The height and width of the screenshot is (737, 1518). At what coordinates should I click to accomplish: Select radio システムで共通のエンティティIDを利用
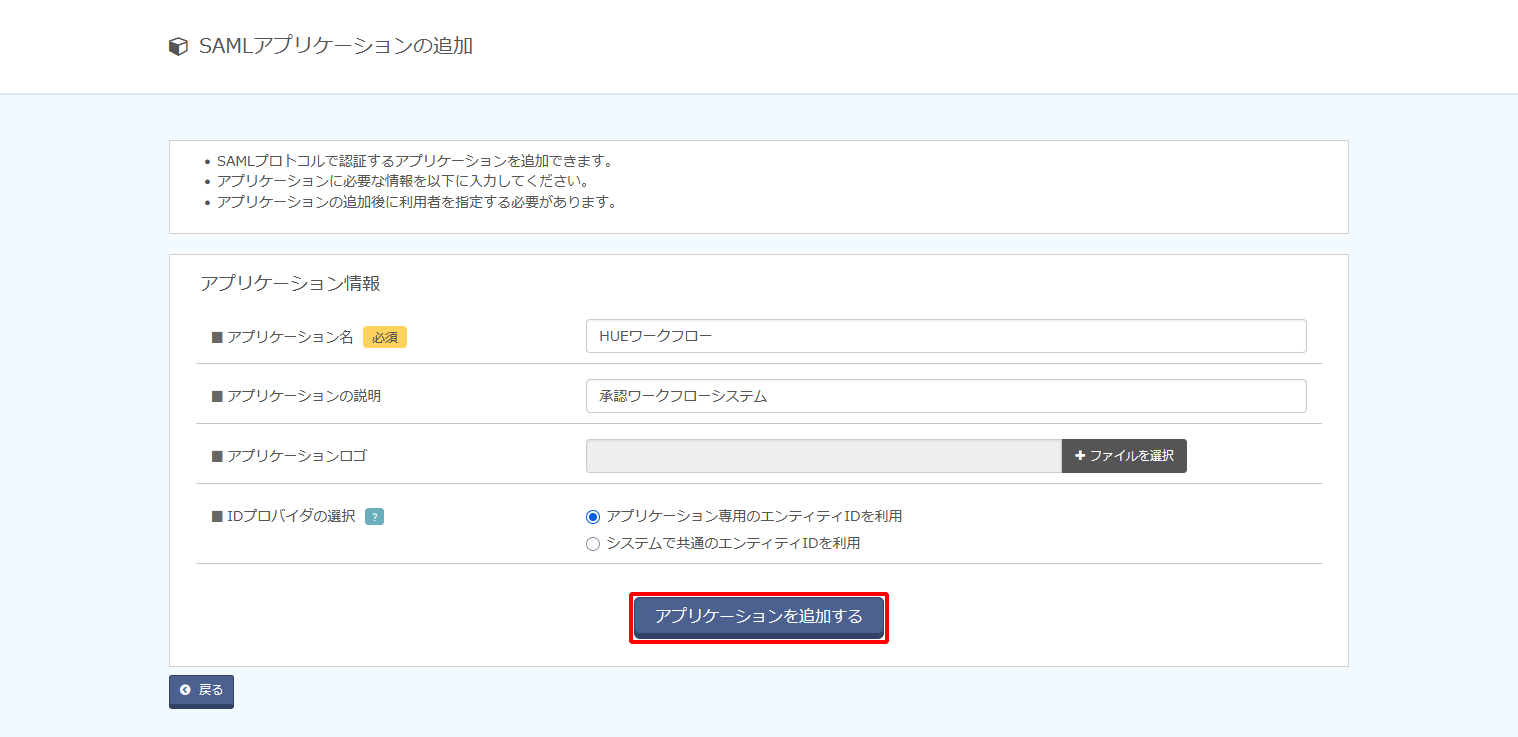click(x=593, y=544)
